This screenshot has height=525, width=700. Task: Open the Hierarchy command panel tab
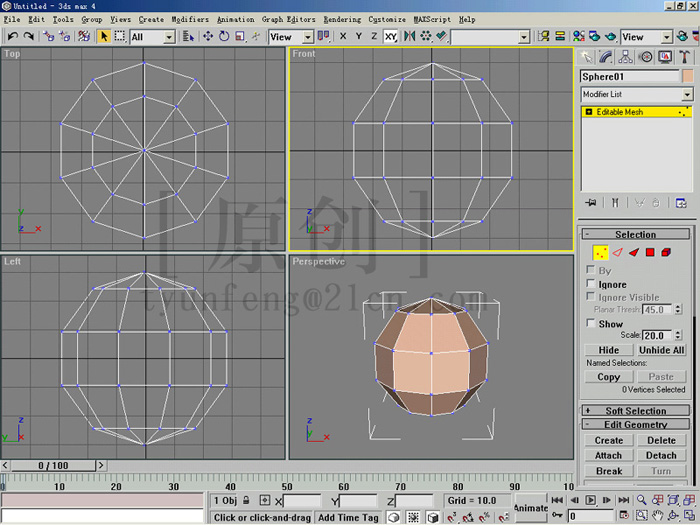625,57
